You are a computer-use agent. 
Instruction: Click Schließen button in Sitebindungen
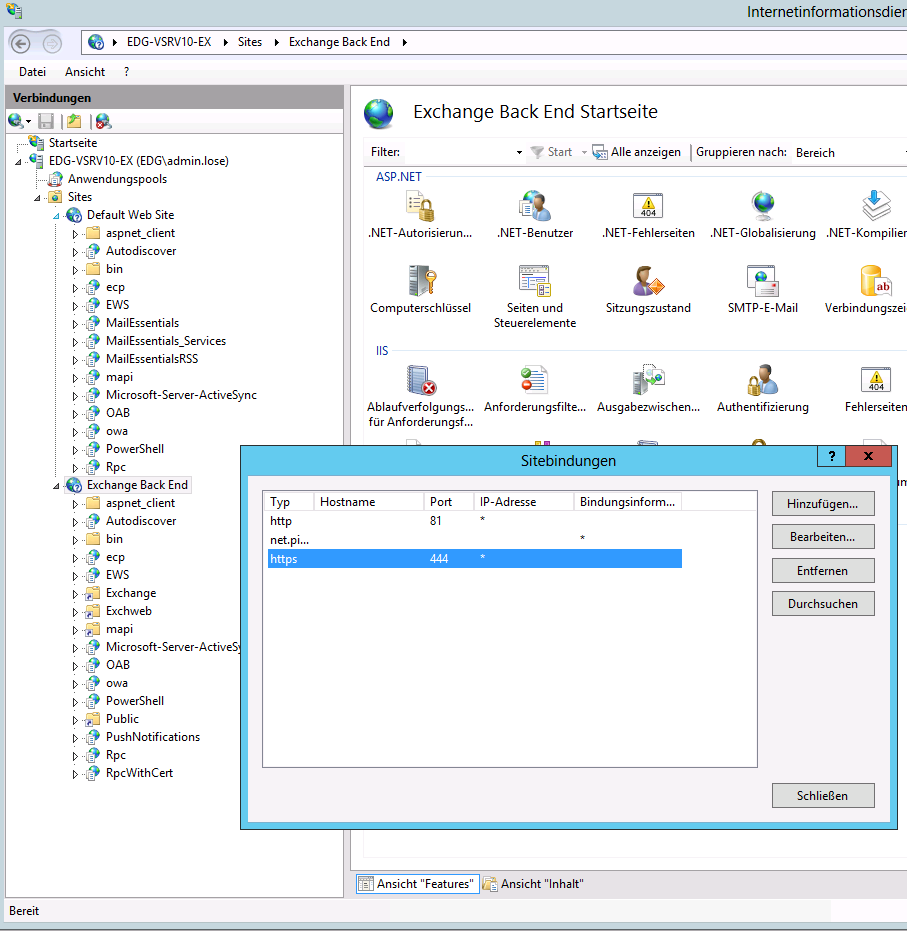(823, 796)
